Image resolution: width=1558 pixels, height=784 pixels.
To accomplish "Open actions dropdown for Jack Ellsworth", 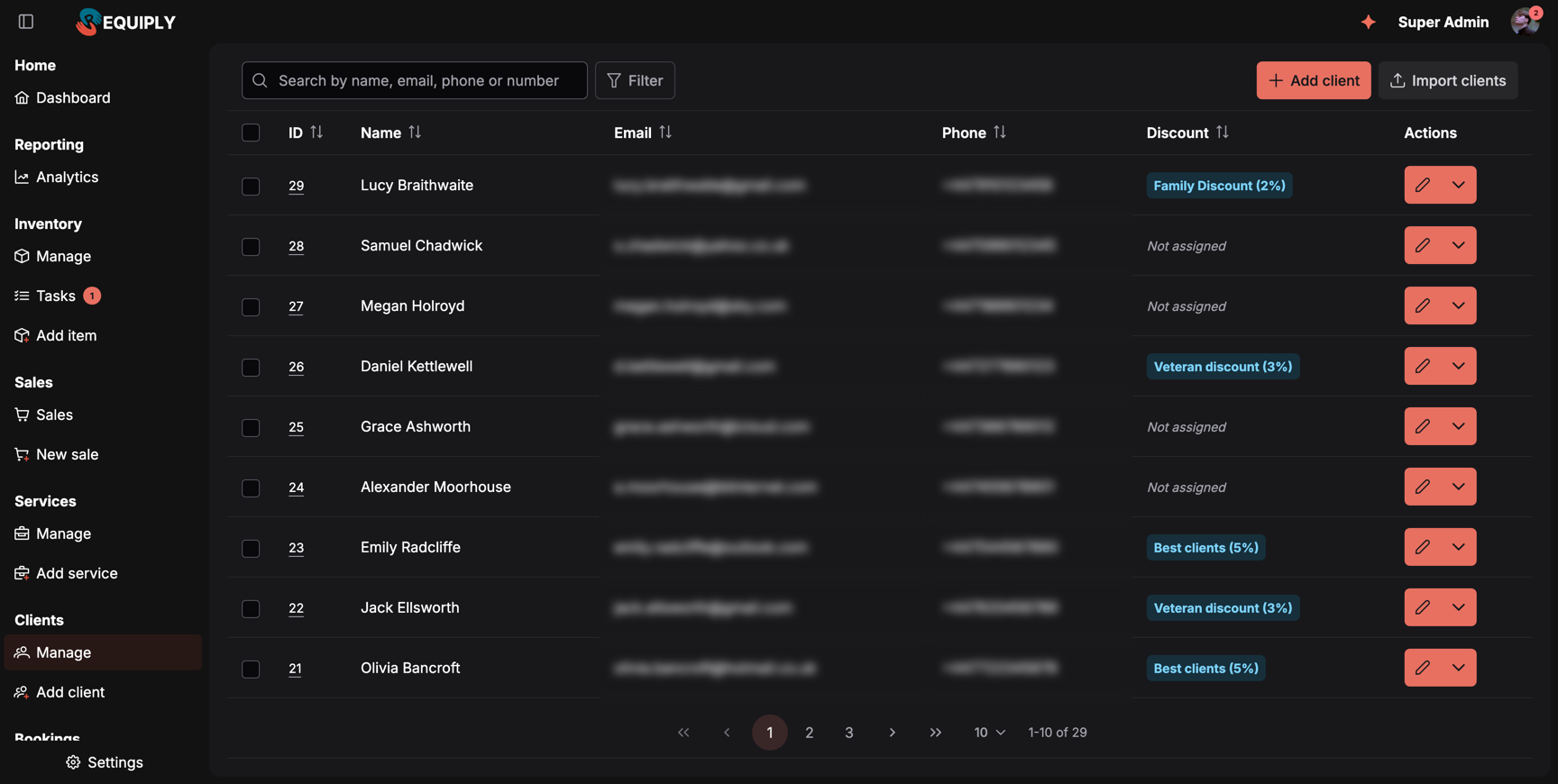I will (1459, 607).
